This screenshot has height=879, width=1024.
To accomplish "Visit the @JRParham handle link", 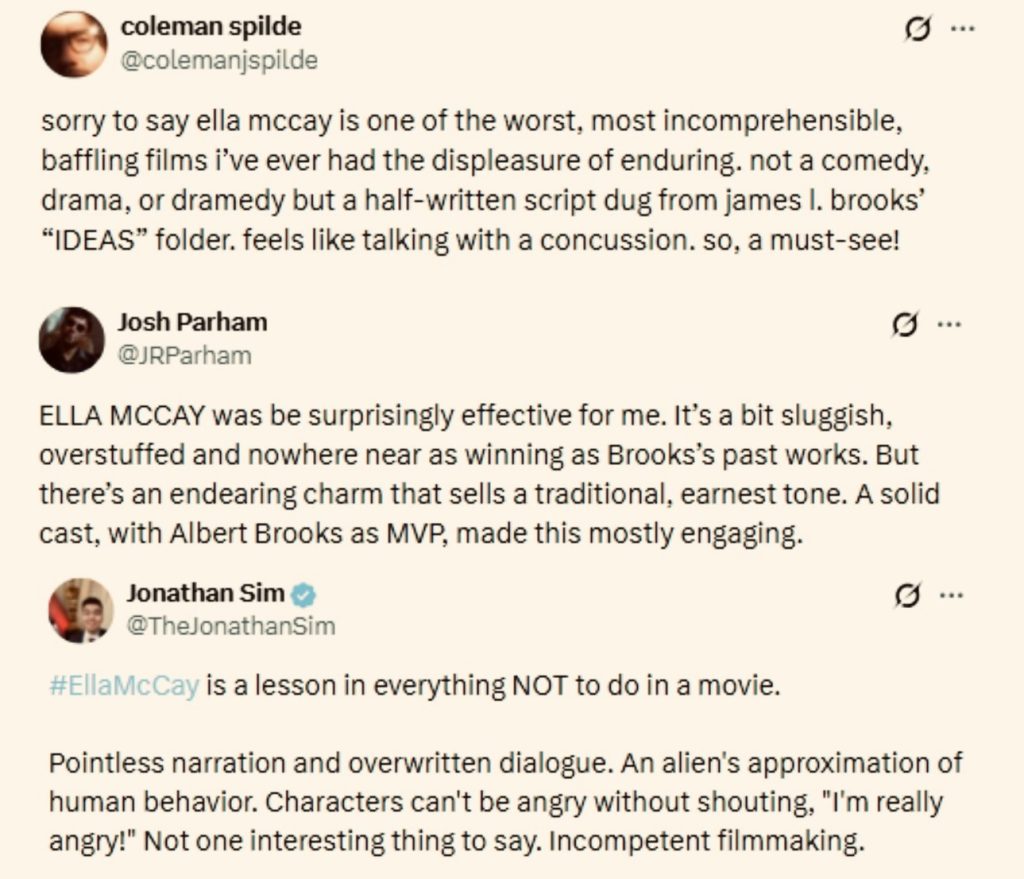I will [x=184, y=355].
